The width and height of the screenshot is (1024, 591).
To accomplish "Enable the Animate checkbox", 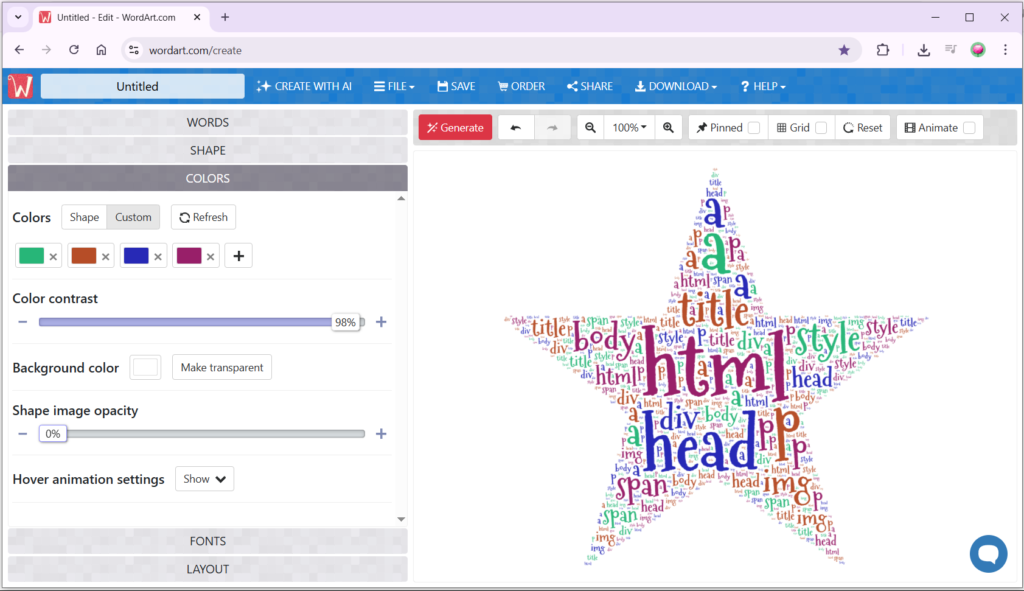I will [969, 128].
